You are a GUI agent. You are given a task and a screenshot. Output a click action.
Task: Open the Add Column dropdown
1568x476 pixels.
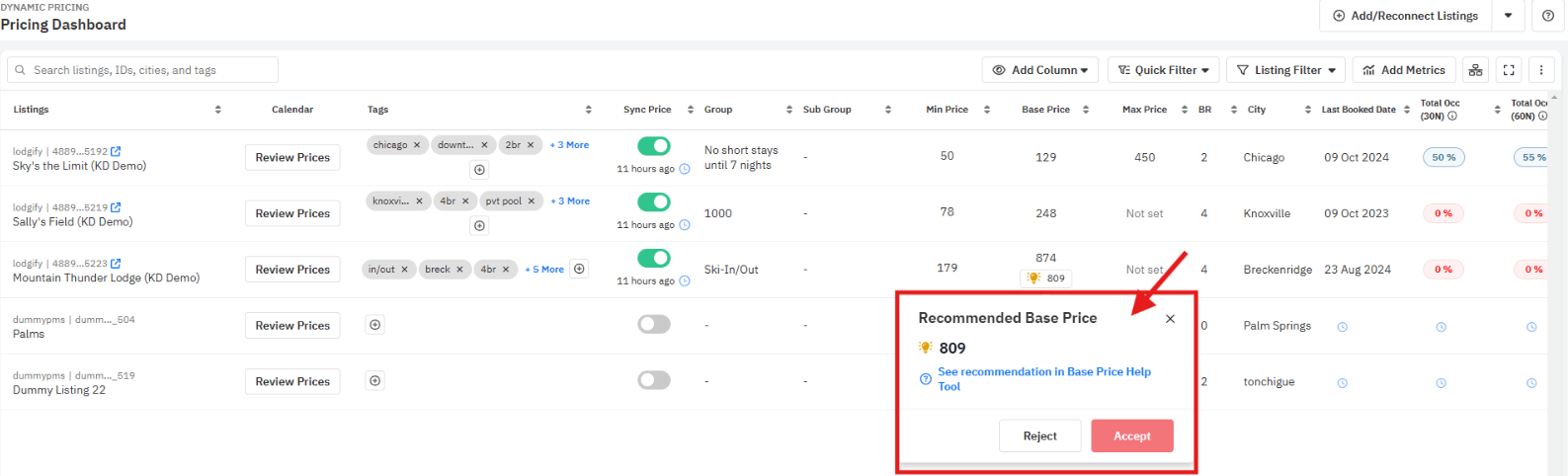pyautogui.click(x=1039, y=70)
